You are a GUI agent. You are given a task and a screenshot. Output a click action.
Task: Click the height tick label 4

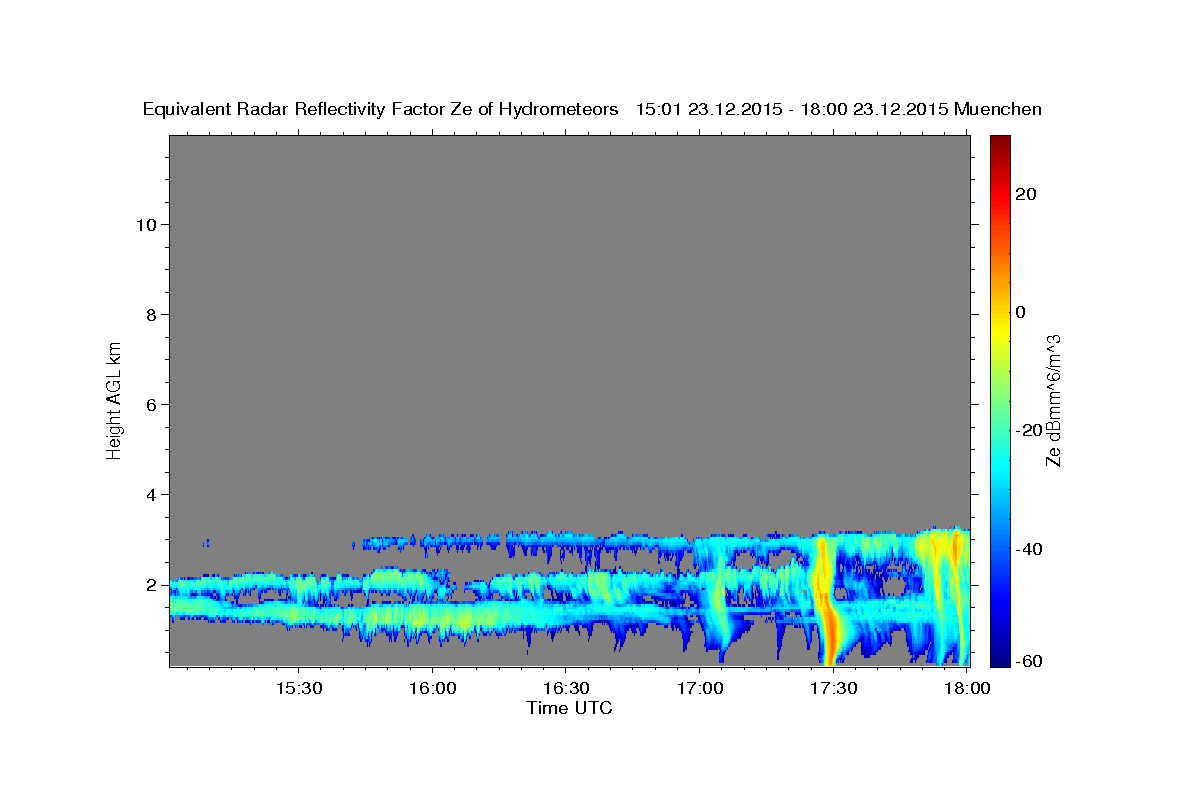[152, 495]
